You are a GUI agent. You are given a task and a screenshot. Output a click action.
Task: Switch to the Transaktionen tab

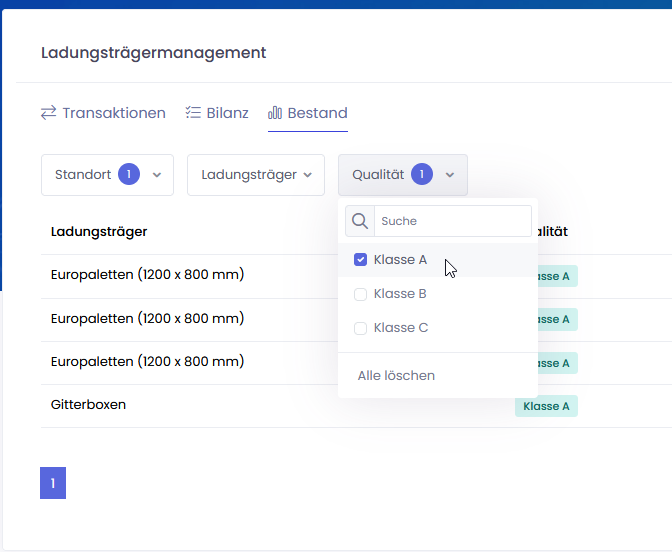113,113
